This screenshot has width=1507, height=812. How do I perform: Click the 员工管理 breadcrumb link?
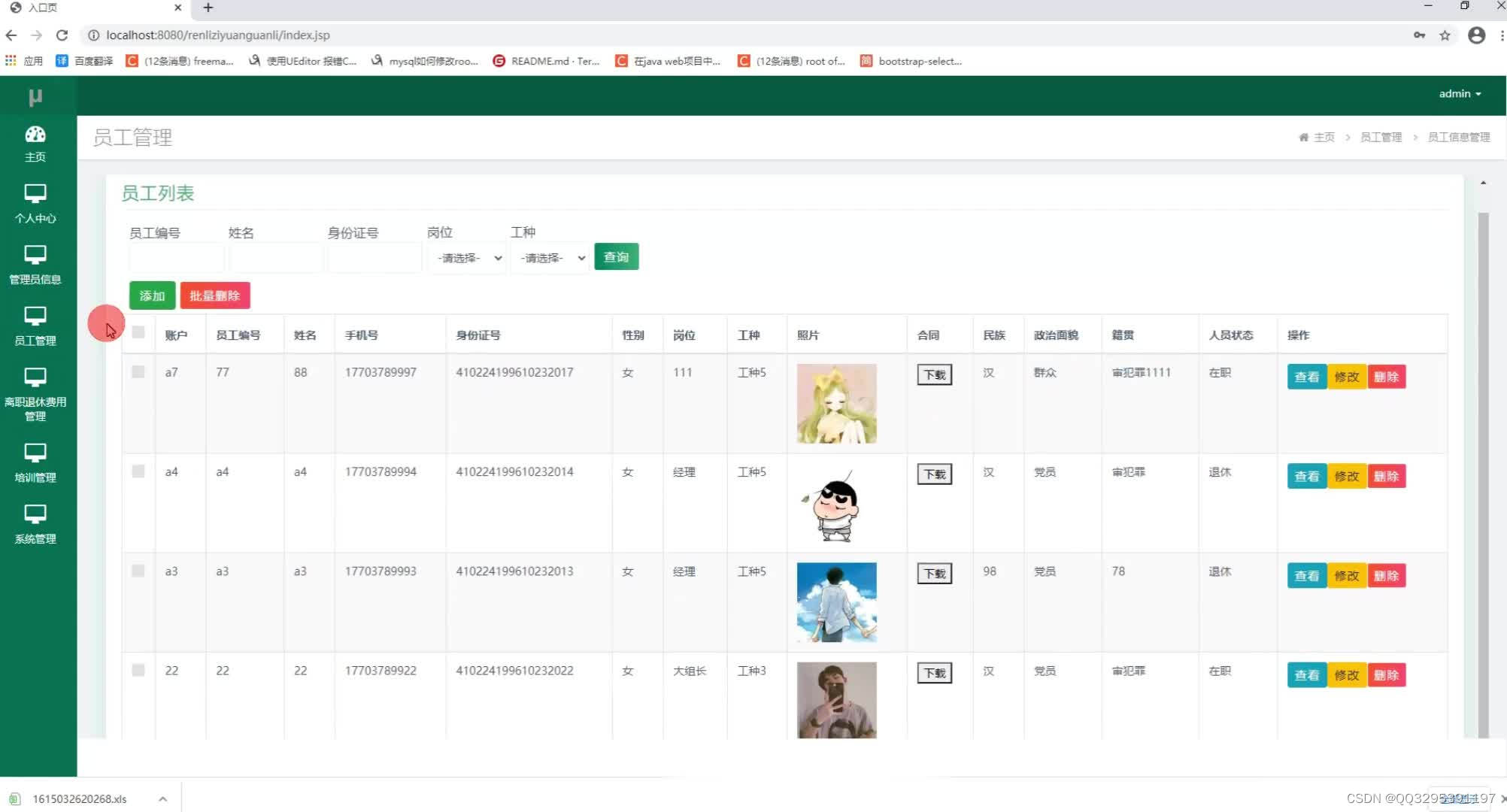click(x=1381, y=137)
